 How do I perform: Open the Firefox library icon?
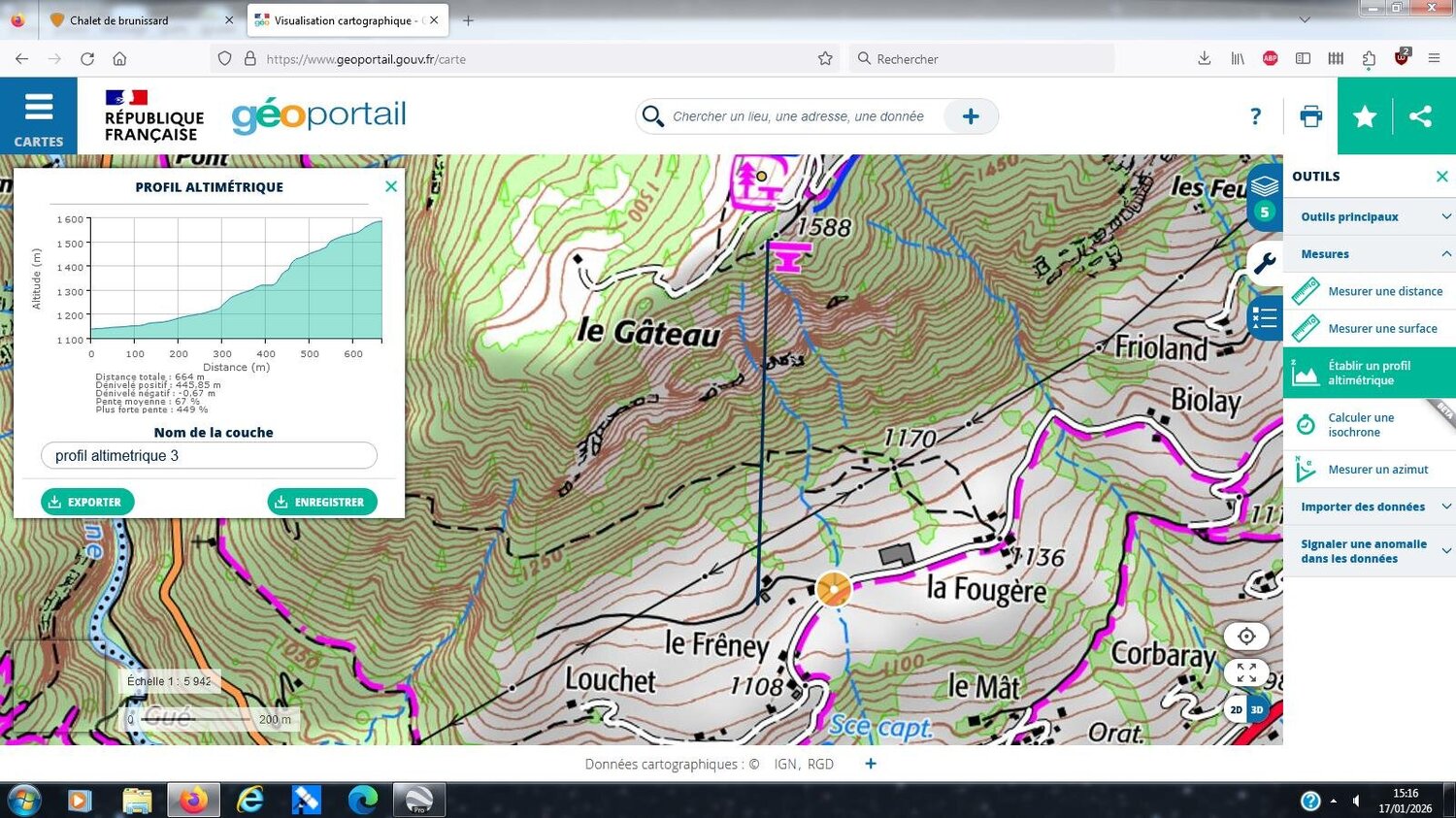[1238, 58]
